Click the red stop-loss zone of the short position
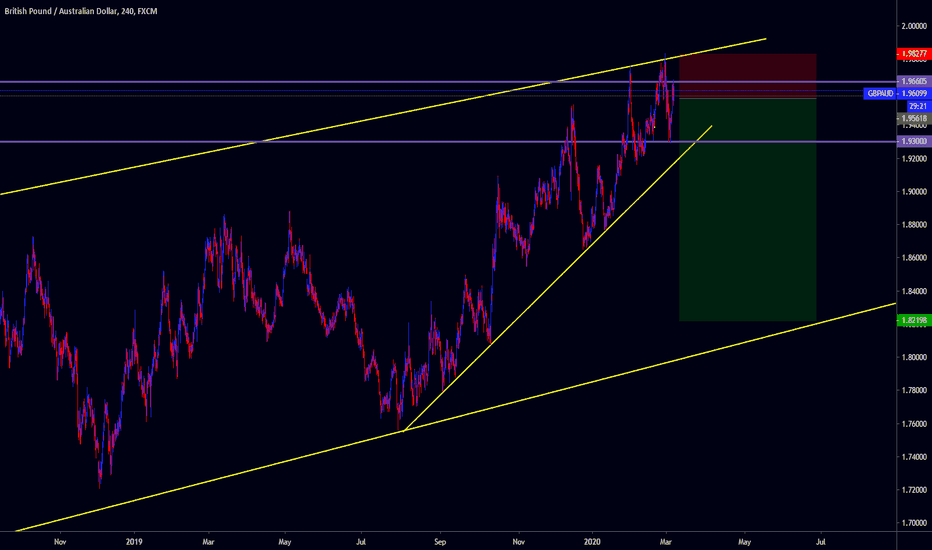This screenshot has height=550, width=932. point(747,75)
